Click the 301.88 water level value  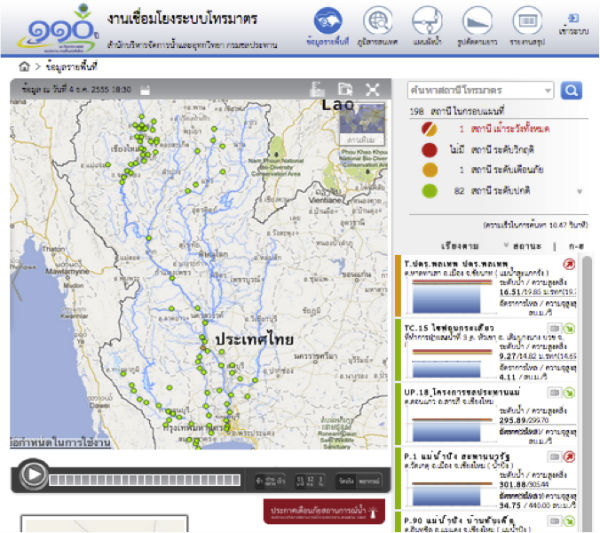[512, 484]
